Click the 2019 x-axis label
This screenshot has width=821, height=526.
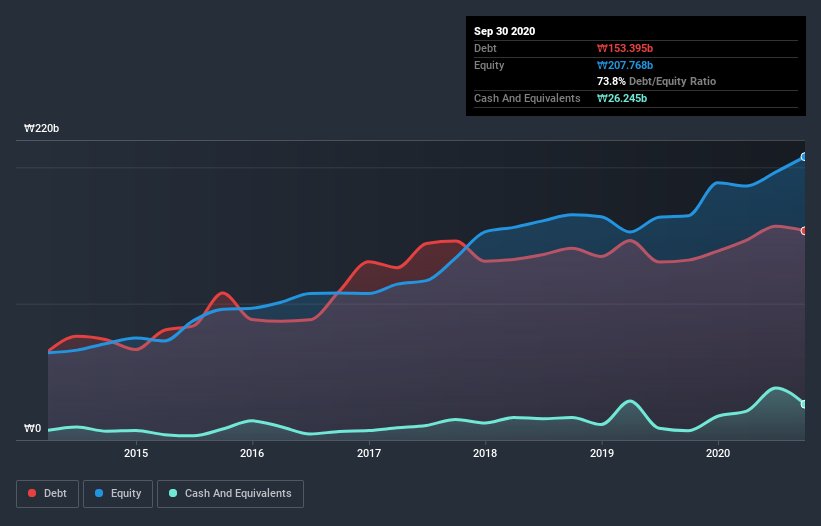(602, 453)
